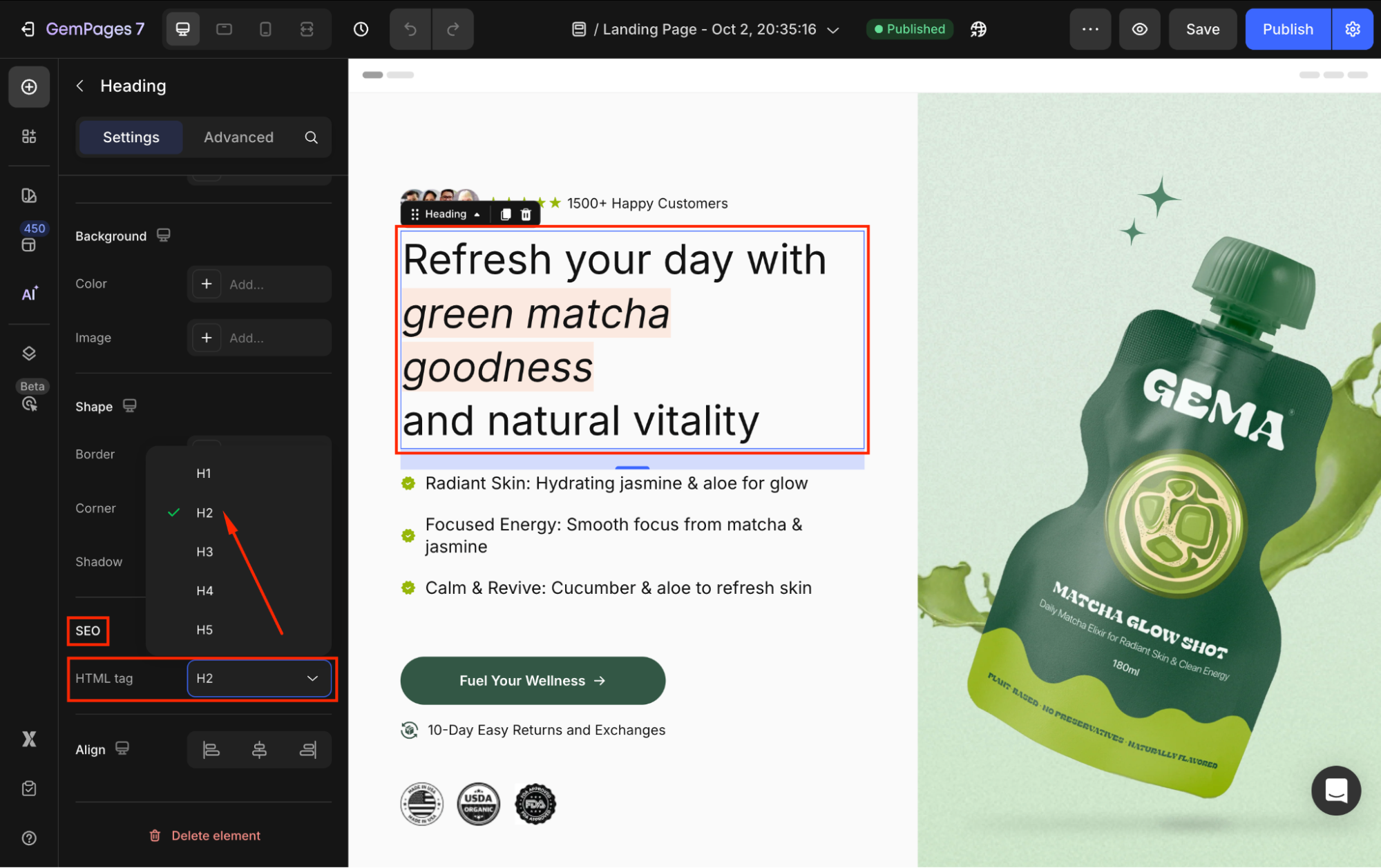Delete Heading via trash icon in toolbar

pos(526,214)
